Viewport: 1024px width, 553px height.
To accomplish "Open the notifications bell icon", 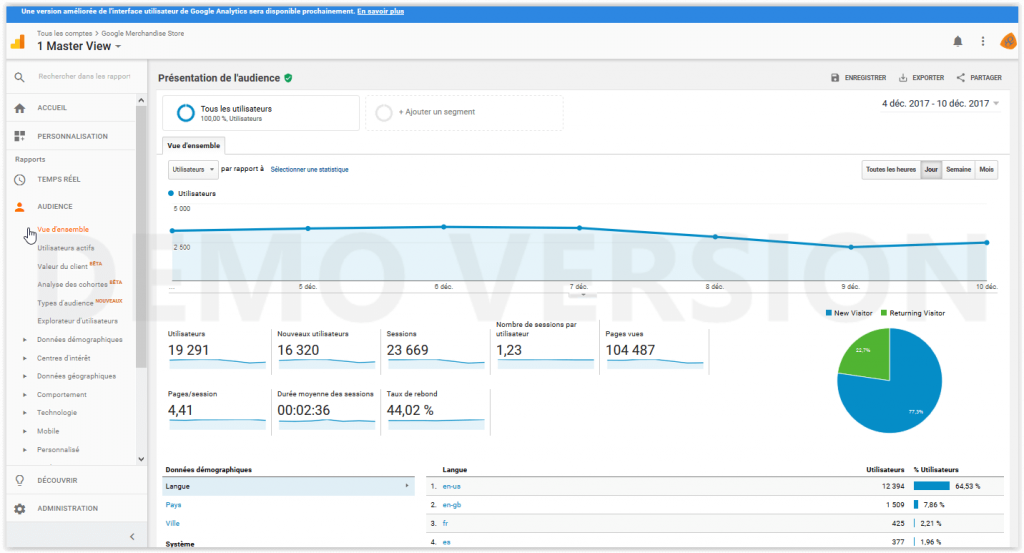I will click(958, 41).
